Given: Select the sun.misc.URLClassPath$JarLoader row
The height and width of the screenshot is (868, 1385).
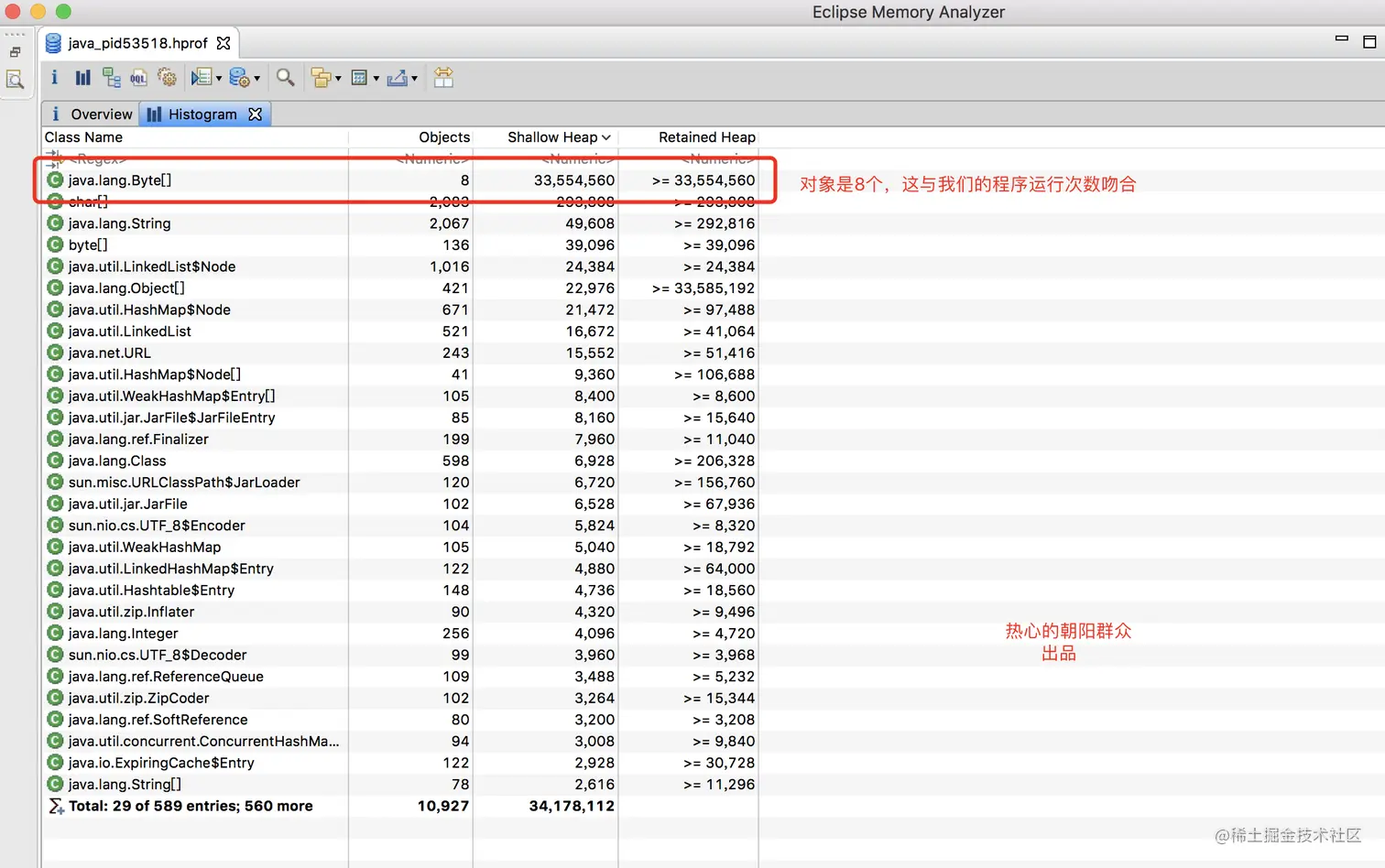Looking at the screenshot, I should click(x=400, y=483).
